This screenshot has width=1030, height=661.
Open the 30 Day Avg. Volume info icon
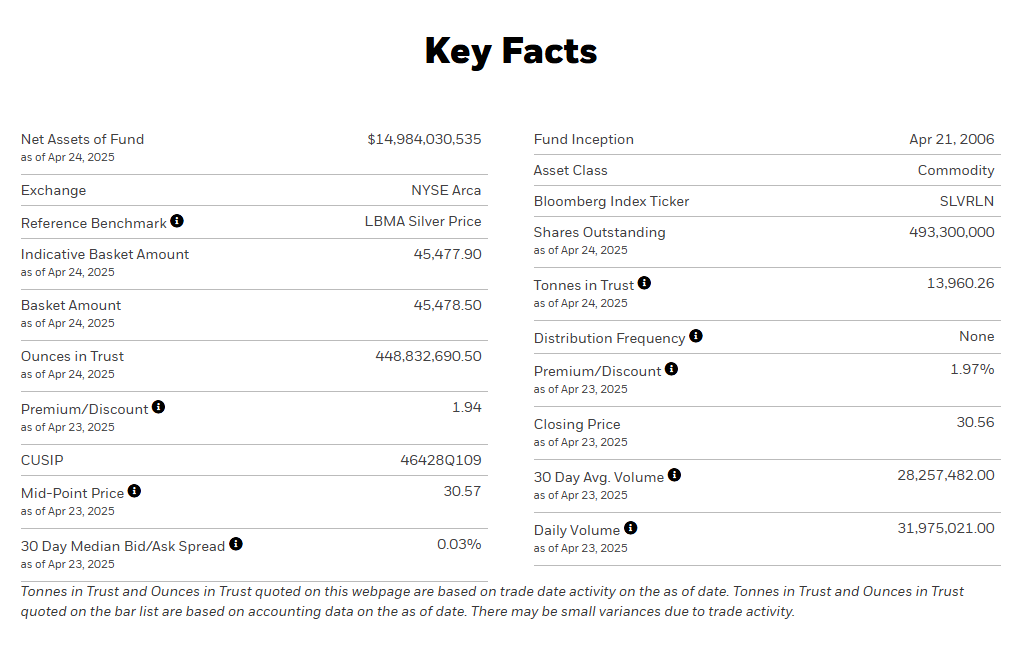point(675,475)
